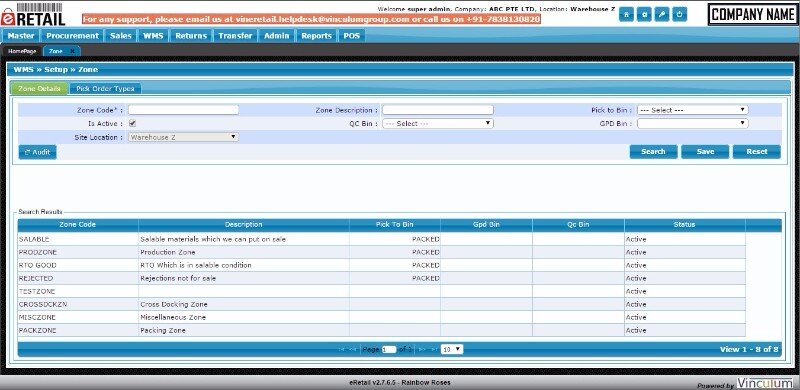The height and width of the screenshot is (390, 800).
Task: Select the PRODZONE row in results
Action: pos(382,252)
